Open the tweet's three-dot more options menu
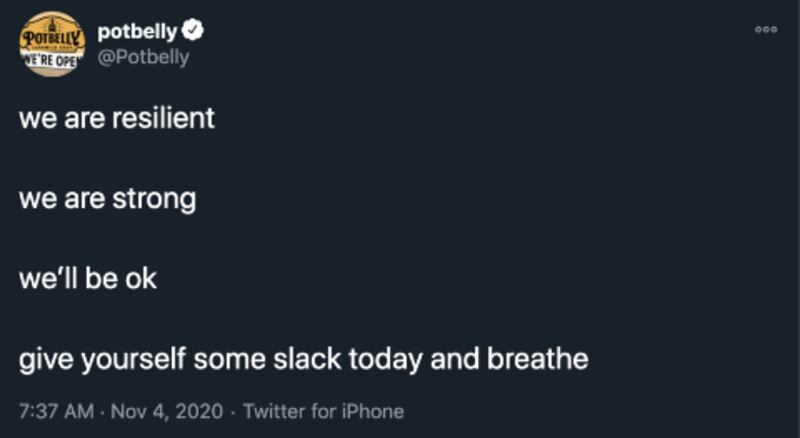The width and height of the screenshot is (800, 438). point(765,30)
